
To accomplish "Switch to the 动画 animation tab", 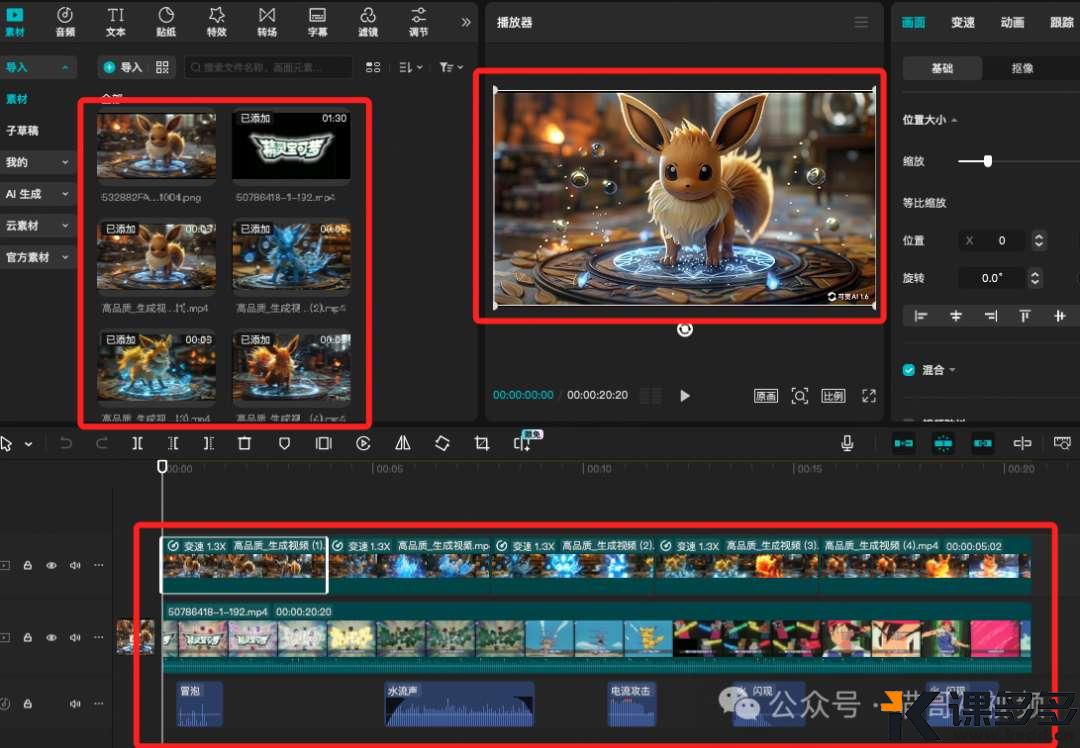I will [1012, 22].
